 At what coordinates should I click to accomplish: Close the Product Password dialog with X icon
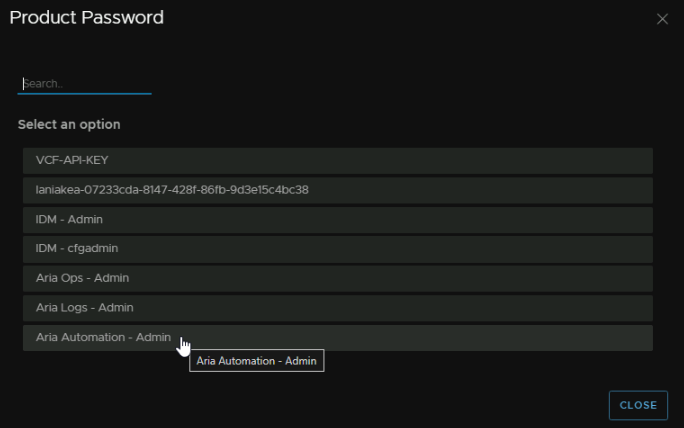[x=662, y=19]
